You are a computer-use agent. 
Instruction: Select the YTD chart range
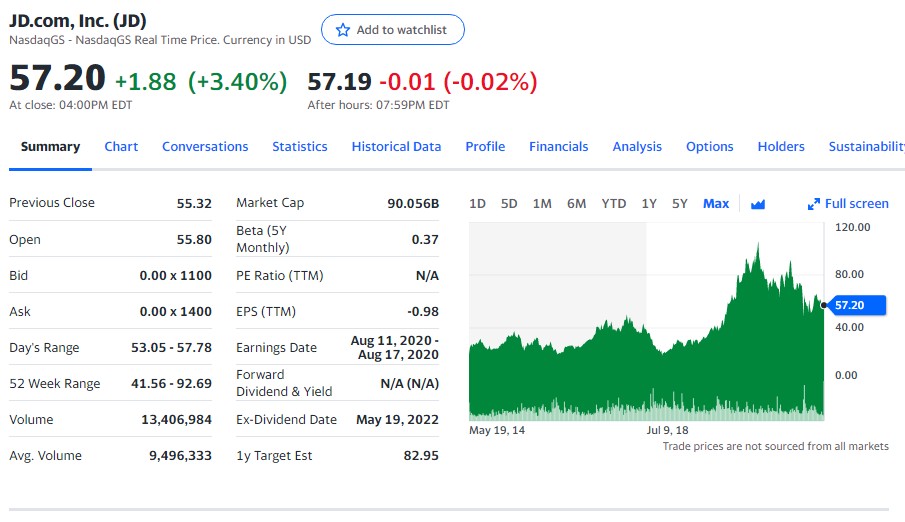point(614,204)
